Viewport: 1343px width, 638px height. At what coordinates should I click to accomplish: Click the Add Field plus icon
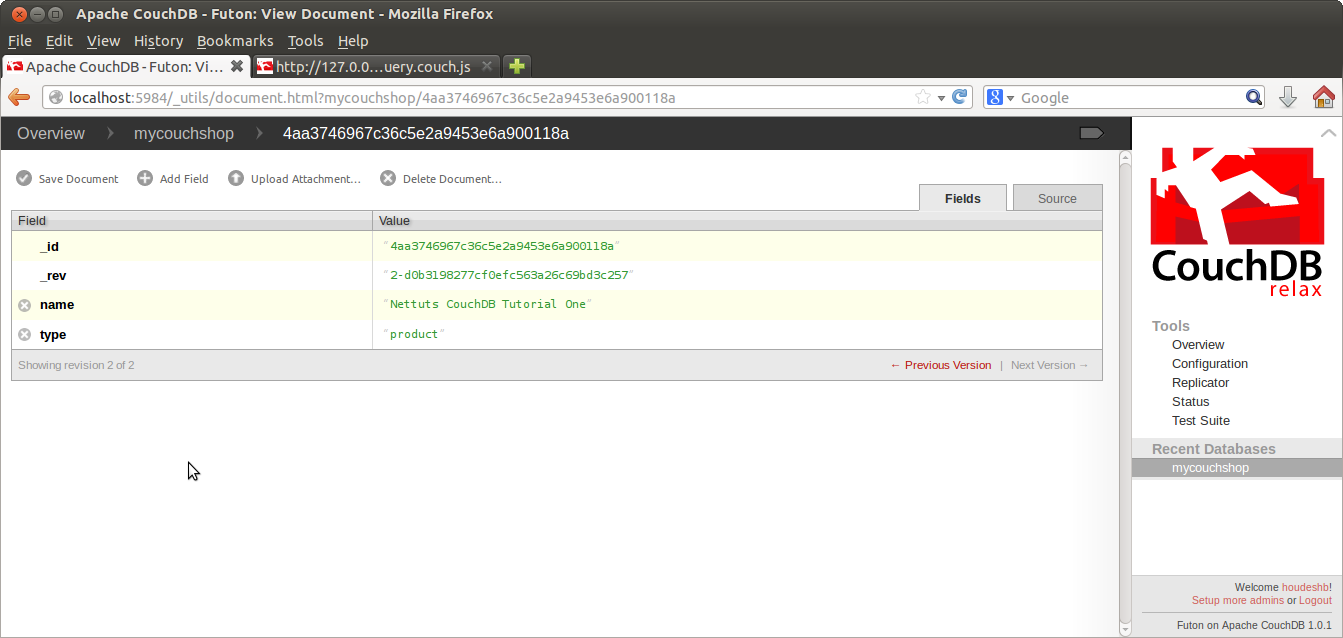point(145,178)
